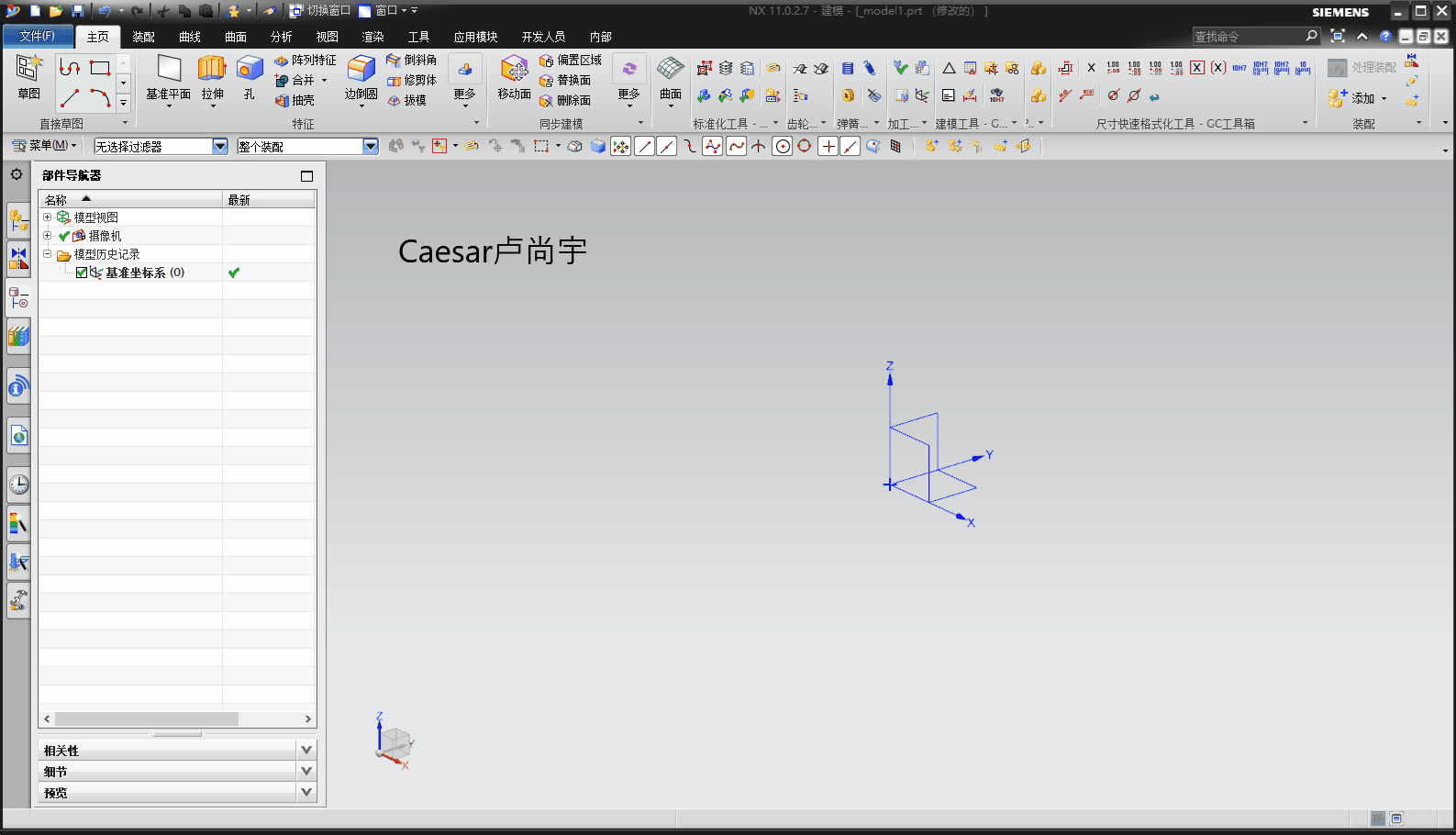
Task: Sort by the 名称 column header
Action: click(x=130, y=199)
